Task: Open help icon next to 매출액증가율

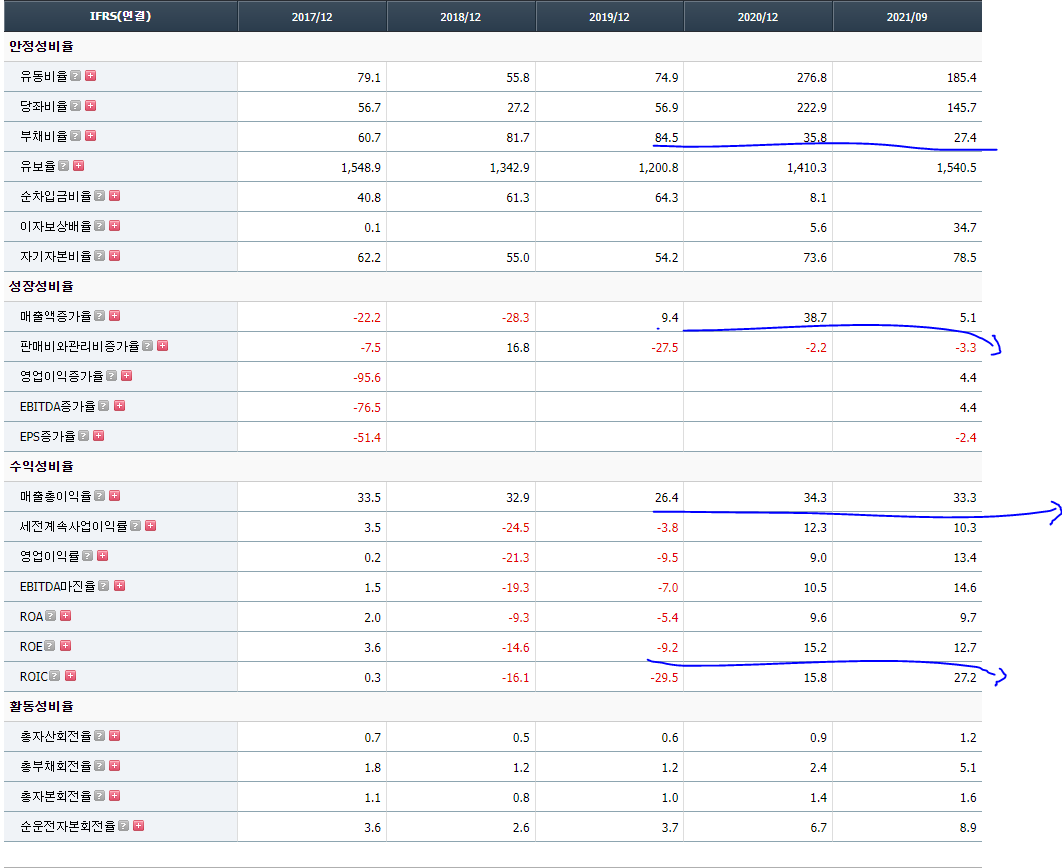Action: [100, 316]
